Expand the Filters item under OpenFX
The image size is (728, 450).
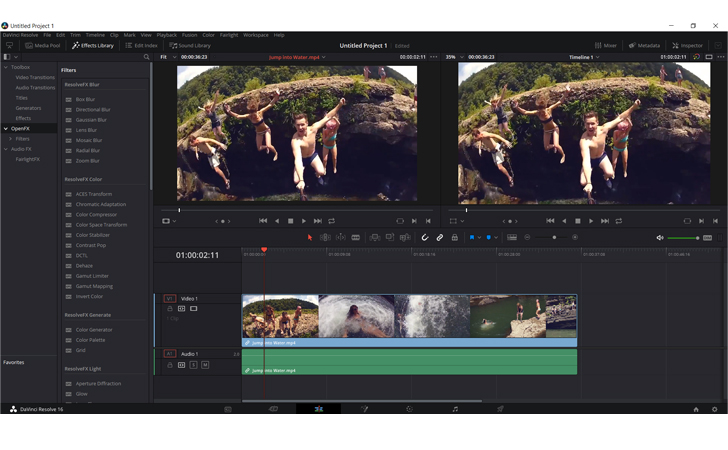tap(10, 139)
